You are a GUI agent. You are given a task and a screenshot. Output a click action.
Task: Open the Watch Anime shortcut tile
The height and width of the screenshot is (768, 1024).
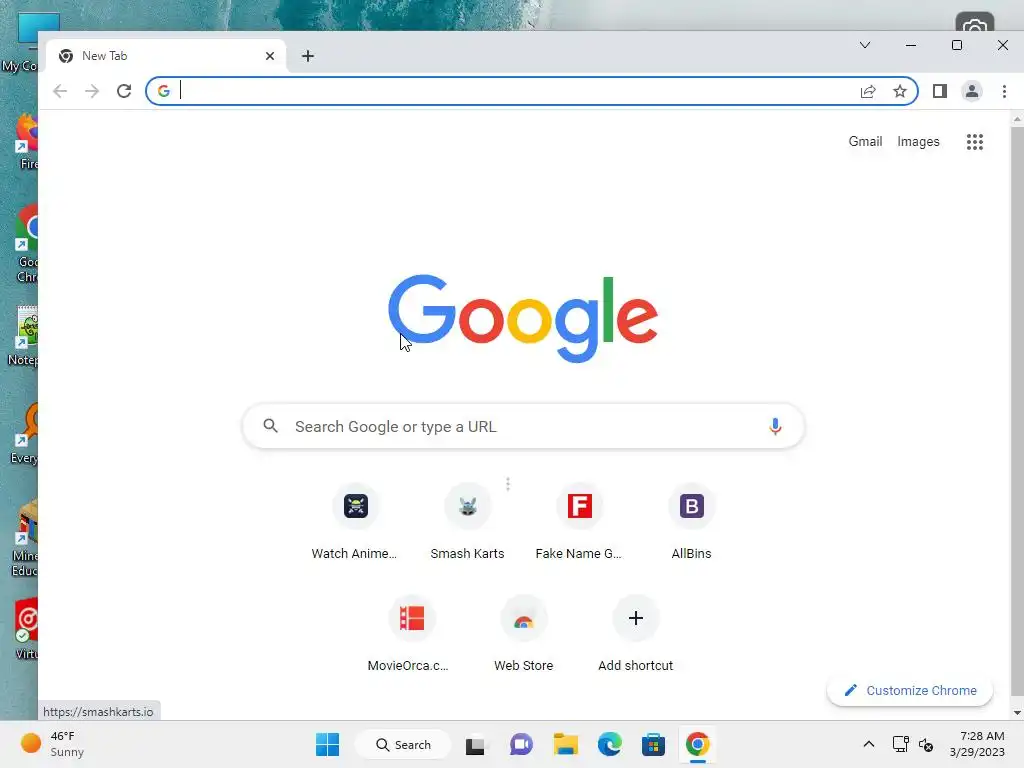tap(355, 522)
